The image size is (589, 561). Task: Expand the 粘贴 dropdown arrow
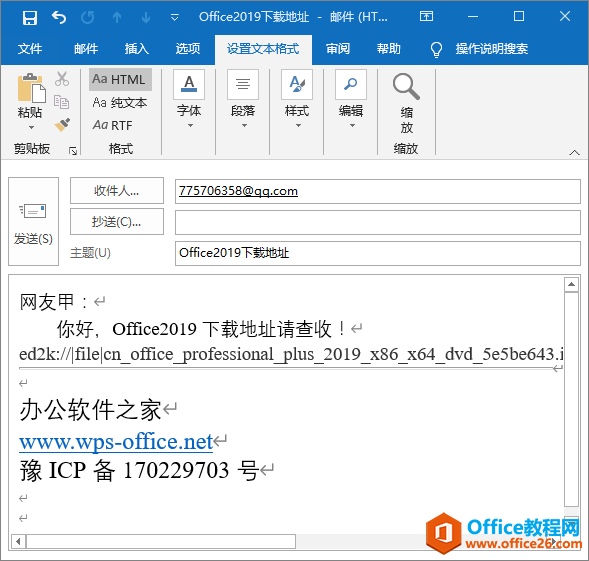31,128
